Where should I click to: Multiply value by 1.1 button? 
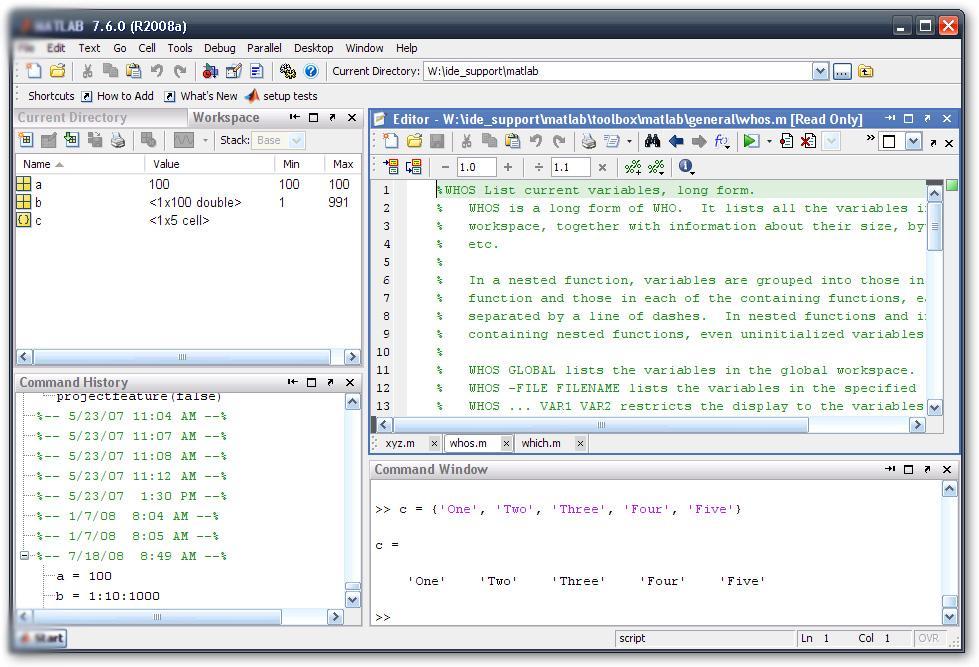[602, 167]
